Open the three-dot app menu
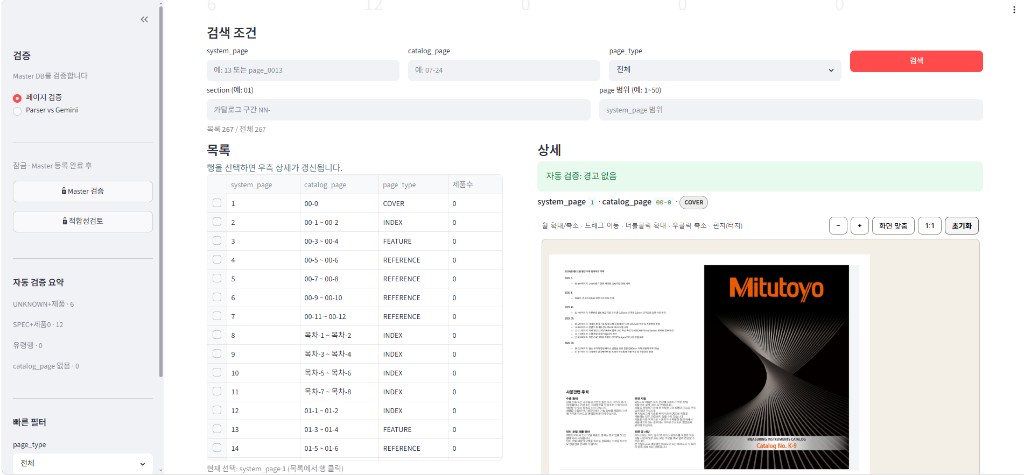Screen dimensions: 1024x475 1014,9
